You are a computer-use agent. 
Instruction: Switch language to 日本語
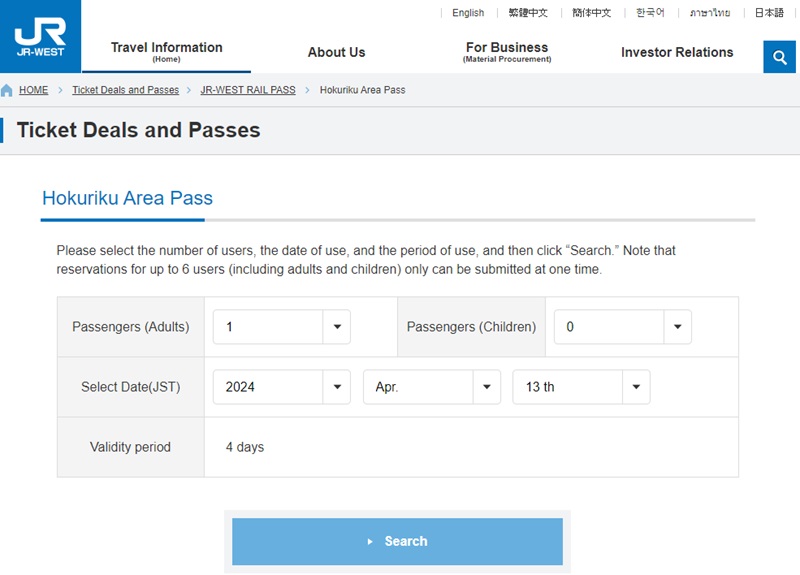point(769,13)
